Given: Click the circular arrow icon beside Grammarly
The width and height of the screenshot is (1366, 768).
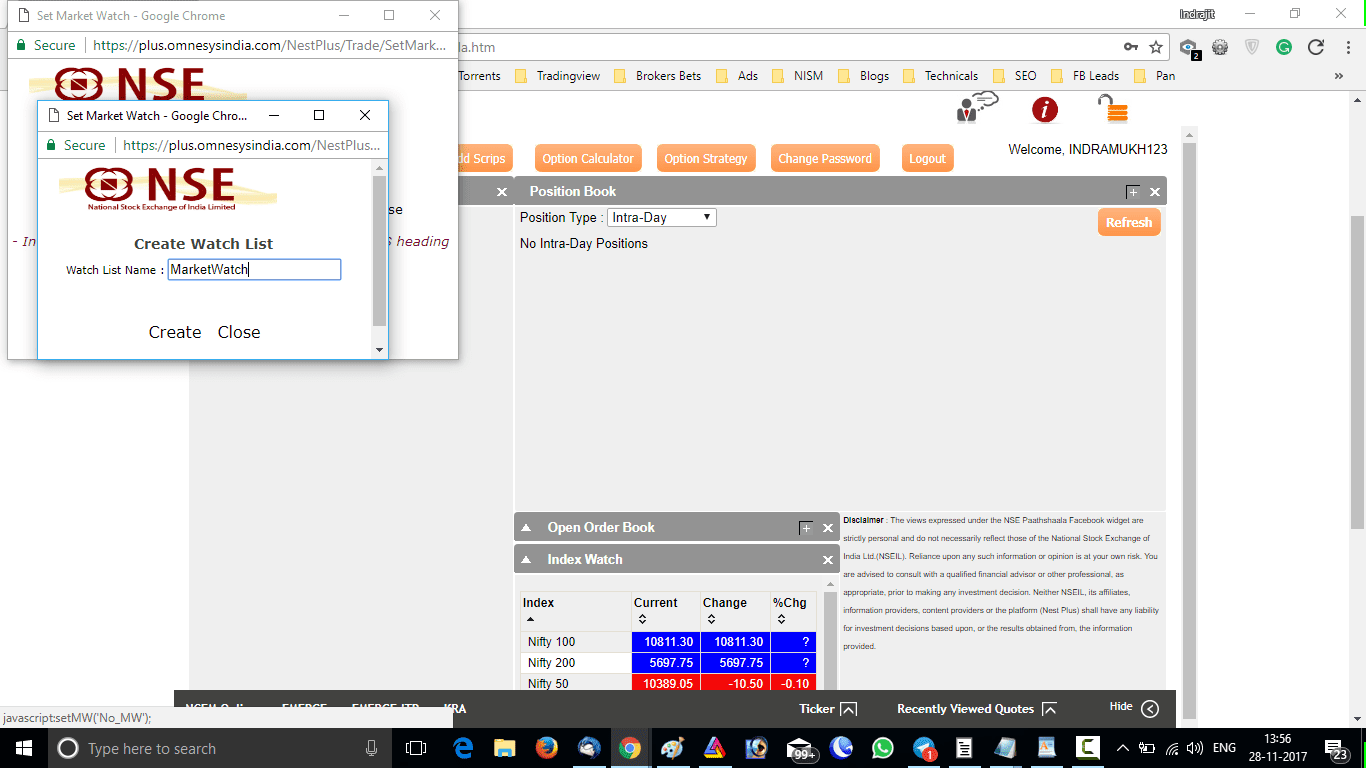Looking at the screenshot, I should (x=1316, y=47).
